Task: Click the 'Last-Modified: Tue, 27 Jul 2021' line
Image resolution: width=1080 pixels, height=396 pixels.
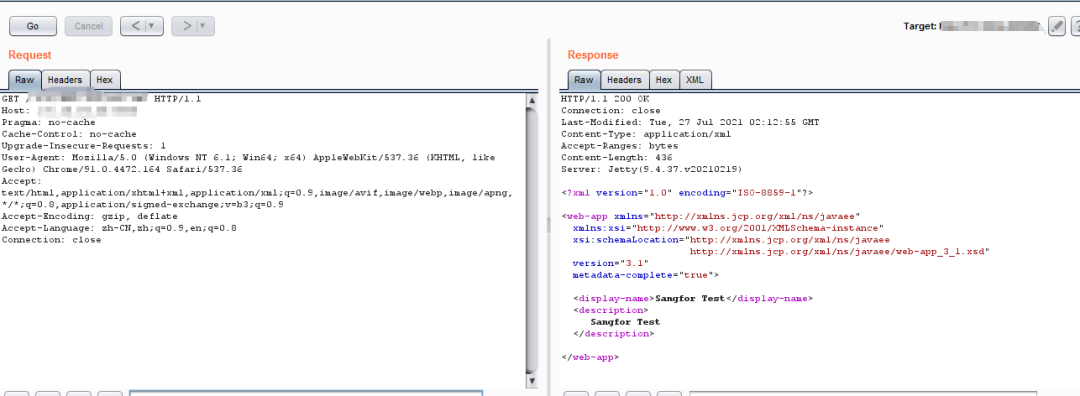Action: [x=690, y=123]
